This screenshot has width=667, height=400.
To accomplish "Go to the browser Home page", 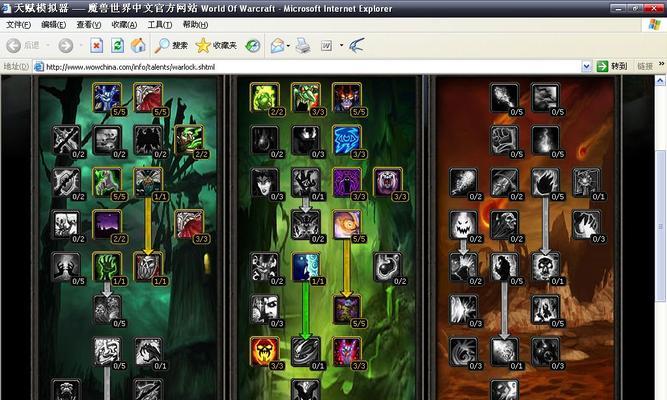I will click(138, 45).
